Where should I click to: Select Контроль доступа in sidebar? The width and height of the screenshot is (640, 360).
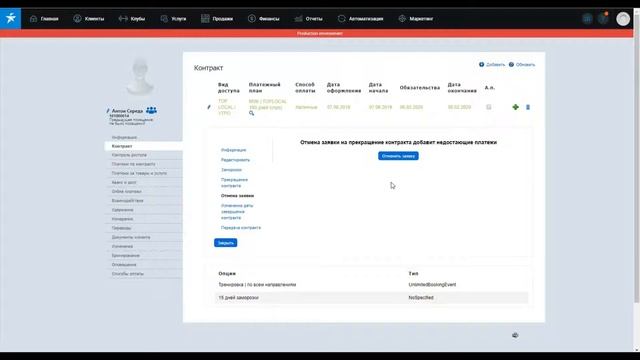pyautogui.click(x=129, y=155)
